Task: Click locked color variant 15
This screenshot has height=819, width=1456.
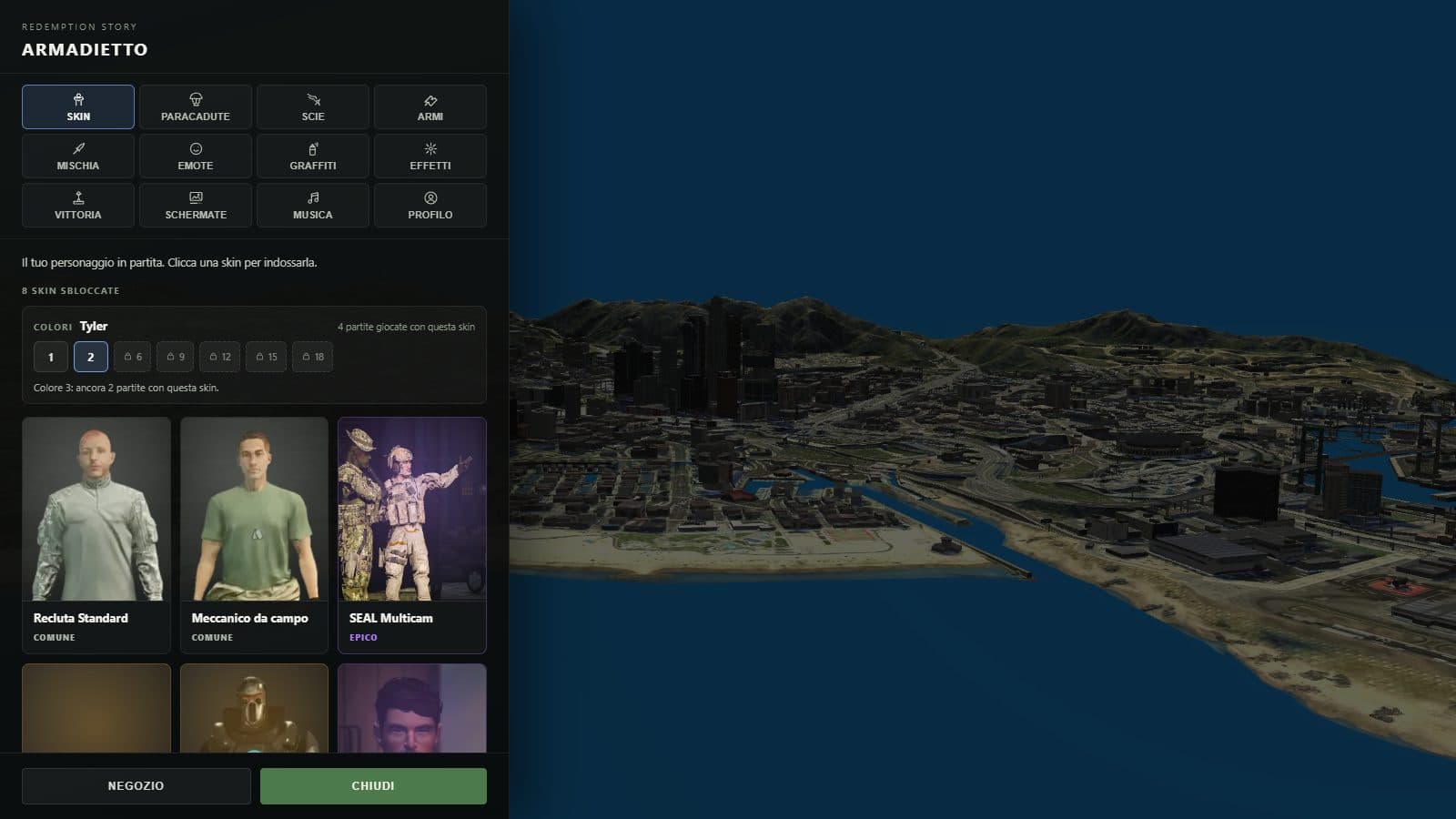Action: coord(266,357)
